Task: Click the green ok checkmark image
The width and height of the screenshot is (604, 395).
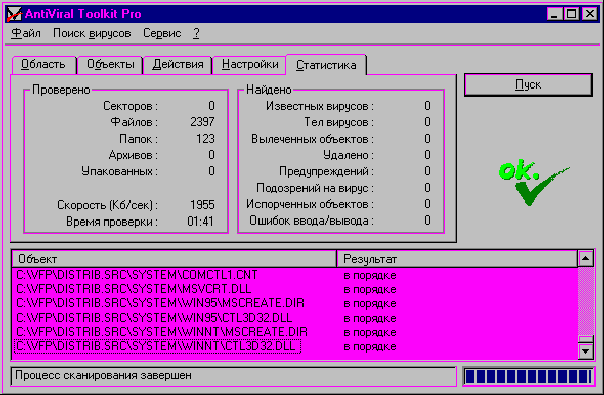Action: click(534, 182)
